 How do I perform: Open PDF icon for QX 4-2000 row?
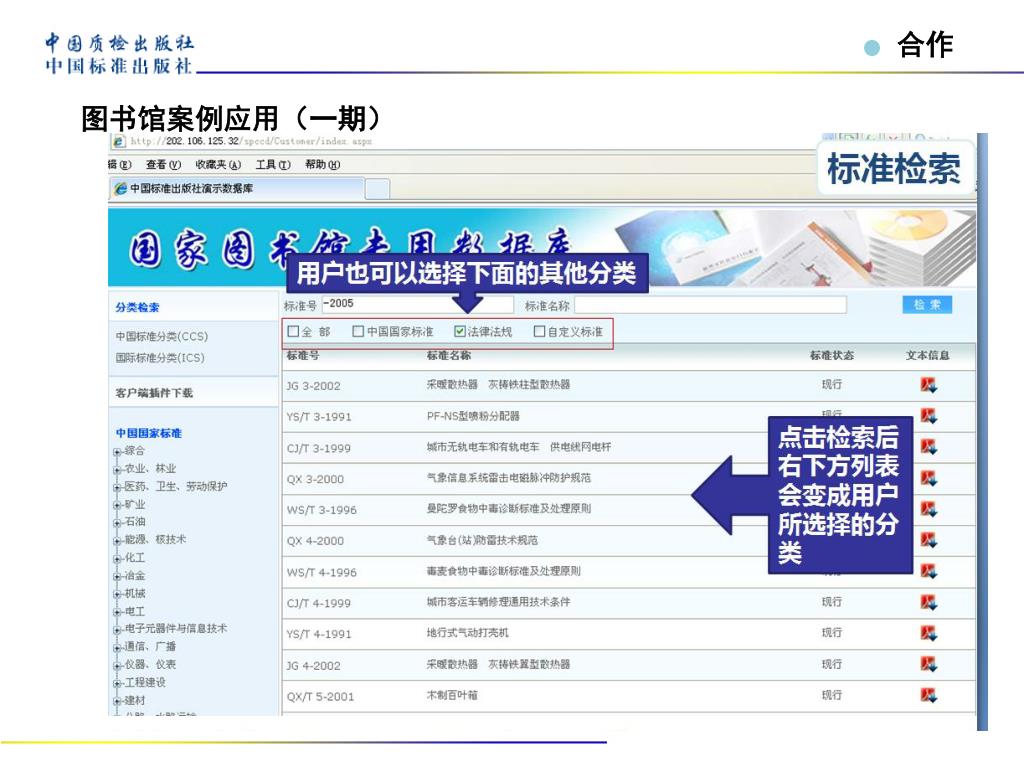coord(928,540)
